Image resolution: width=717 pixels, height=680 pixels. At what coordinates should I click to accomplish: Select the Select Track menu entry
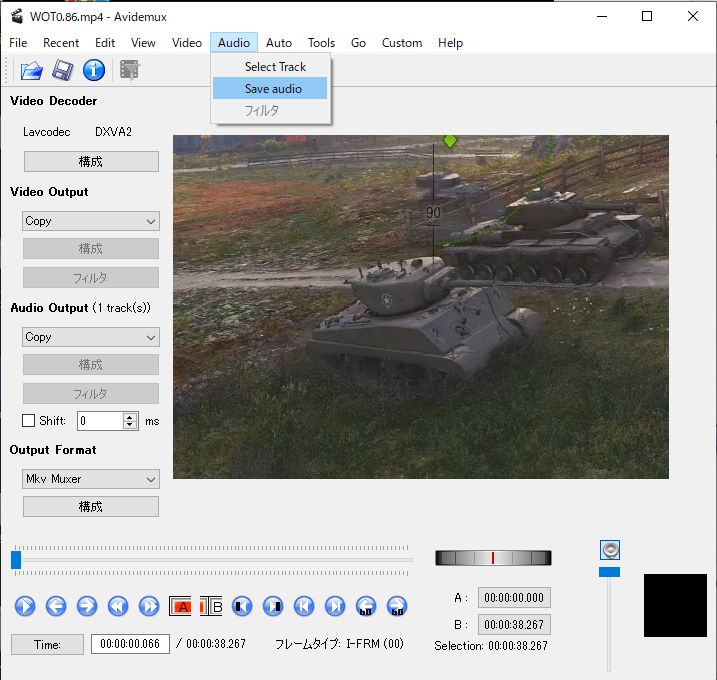(275, 67)
